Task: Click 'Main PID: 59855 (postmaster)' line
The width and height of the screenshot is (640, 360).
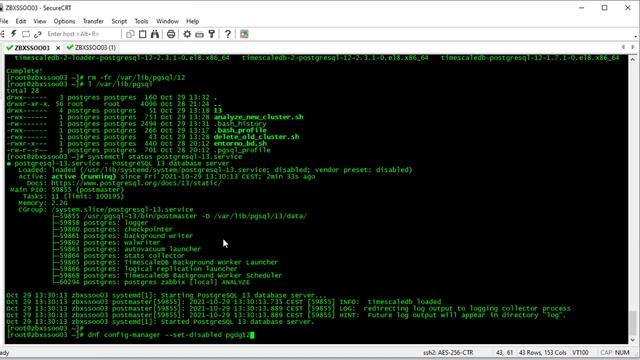Action: click(x=67, y=189)
